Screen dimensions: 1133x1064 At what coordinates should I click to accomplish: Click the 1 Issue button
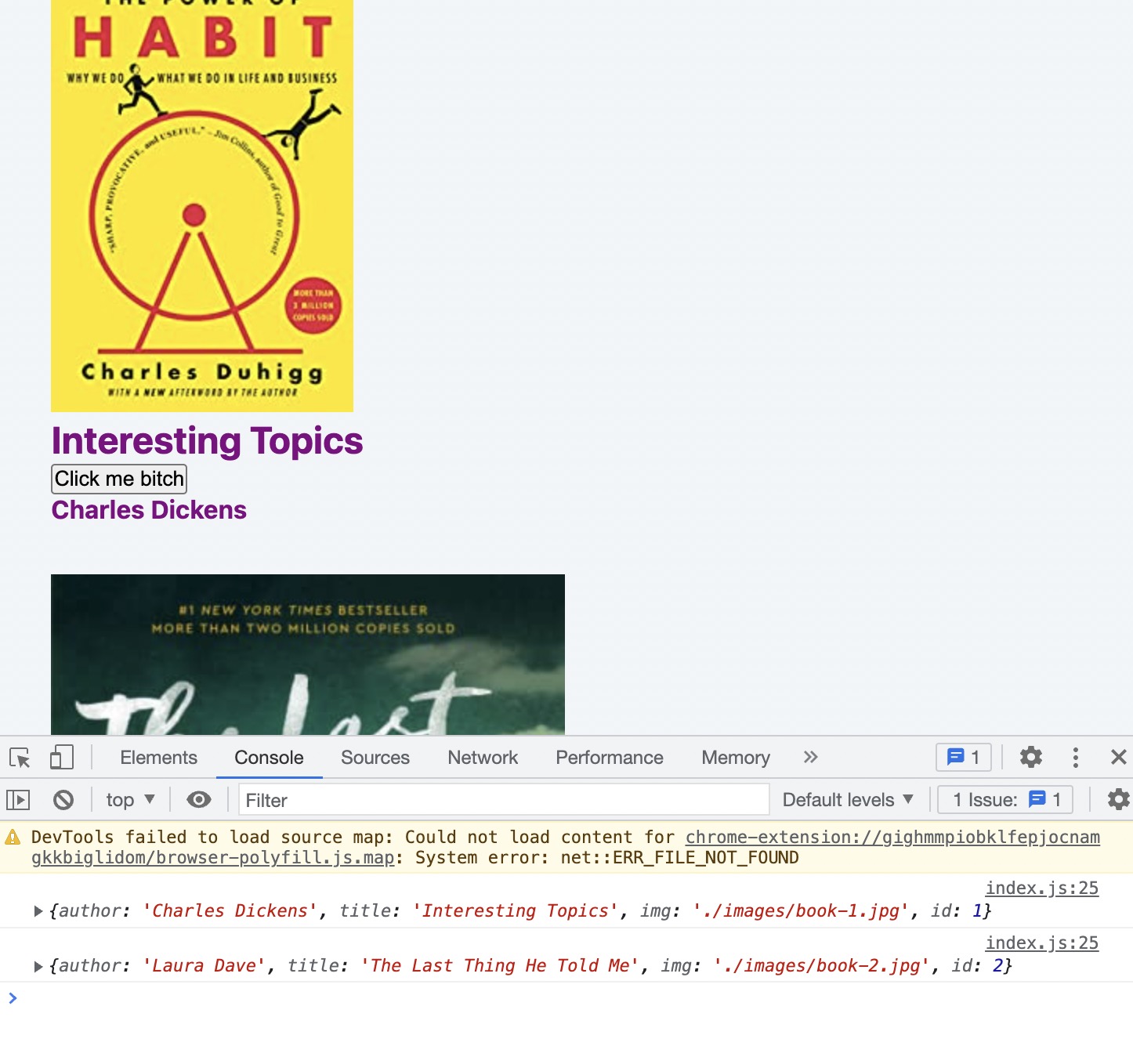coord(1005,800)
